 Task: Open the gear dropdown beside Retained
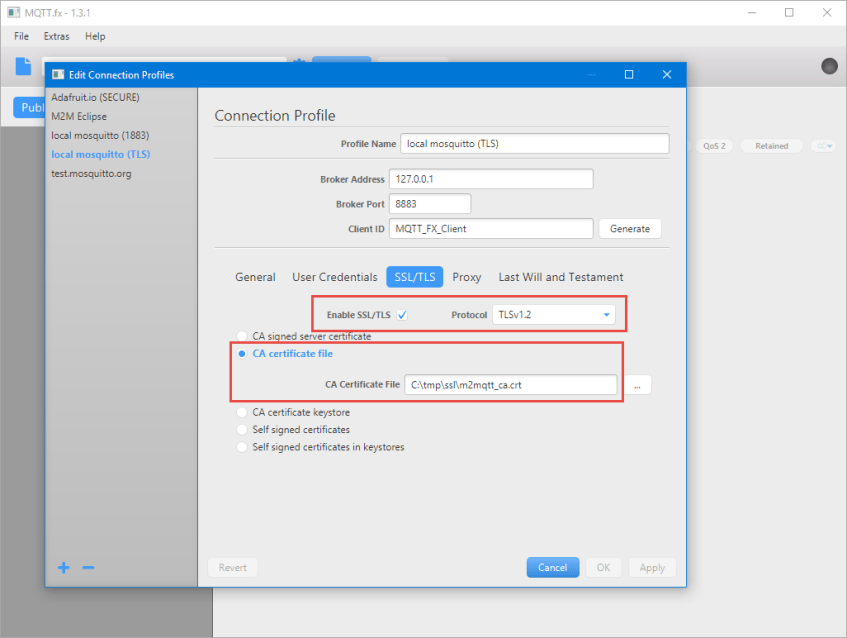click(x=823, y=145)
